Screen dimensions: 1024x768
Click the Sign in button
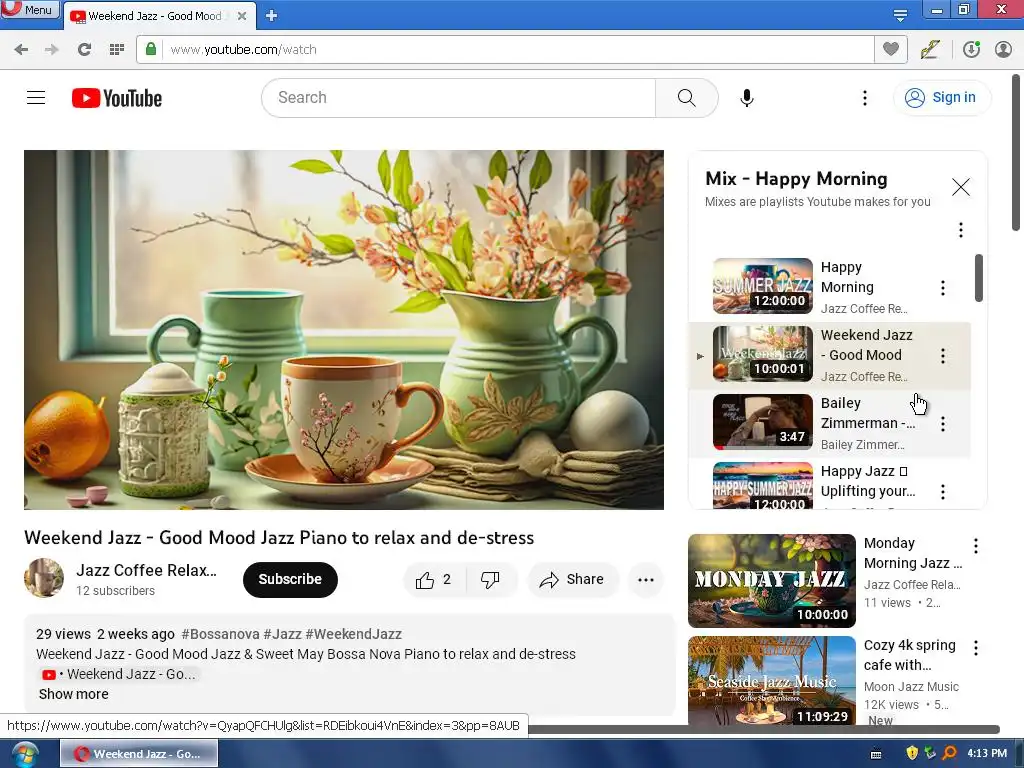tap(940, 97)
